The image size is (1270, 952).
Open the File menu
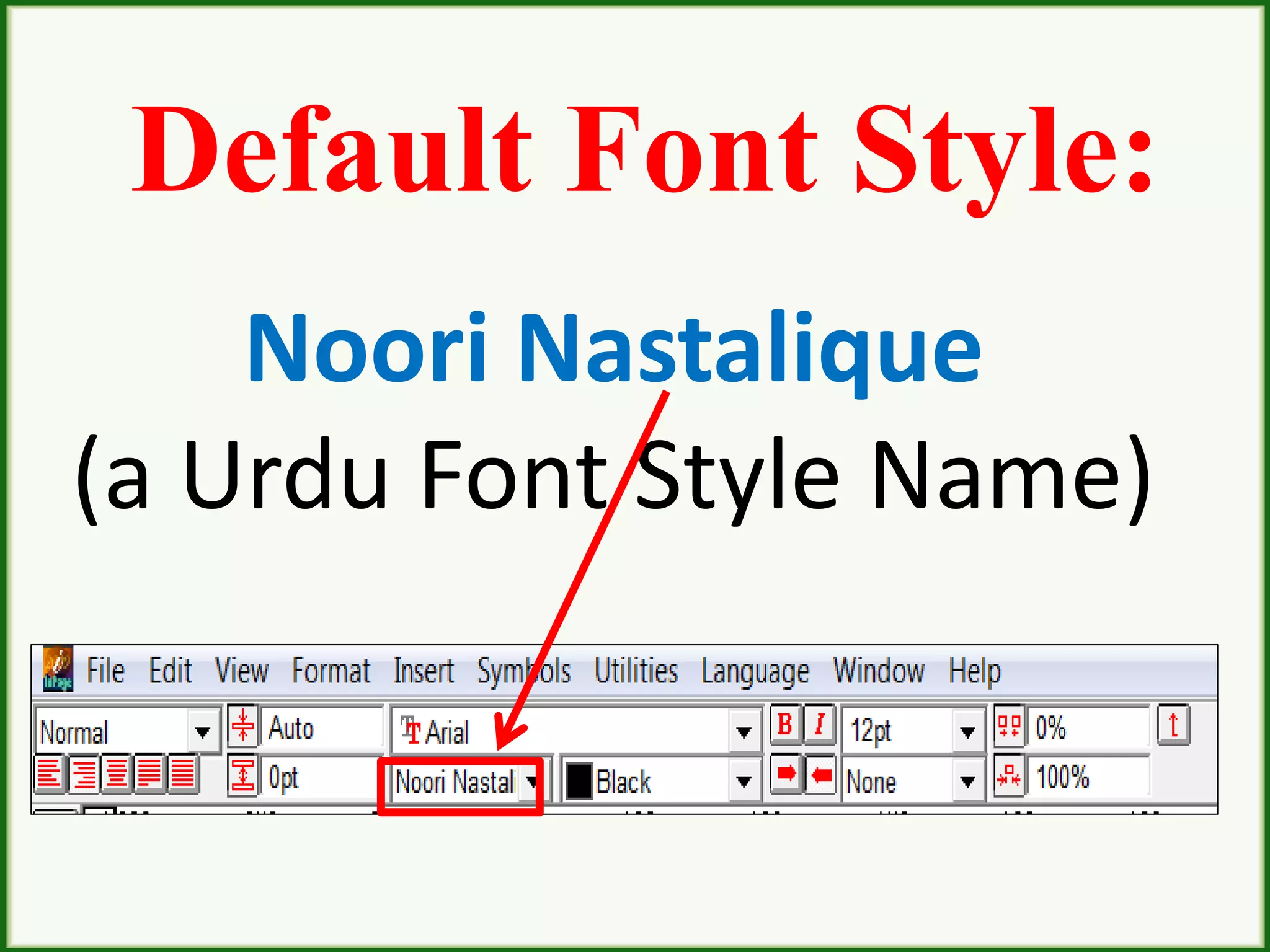tap(105, 671)
